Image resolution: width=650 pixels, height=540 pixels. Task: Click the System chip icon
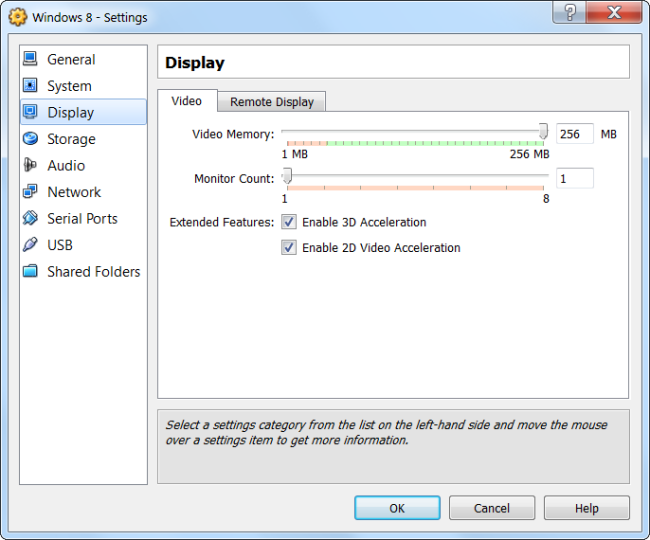(30, 85)
